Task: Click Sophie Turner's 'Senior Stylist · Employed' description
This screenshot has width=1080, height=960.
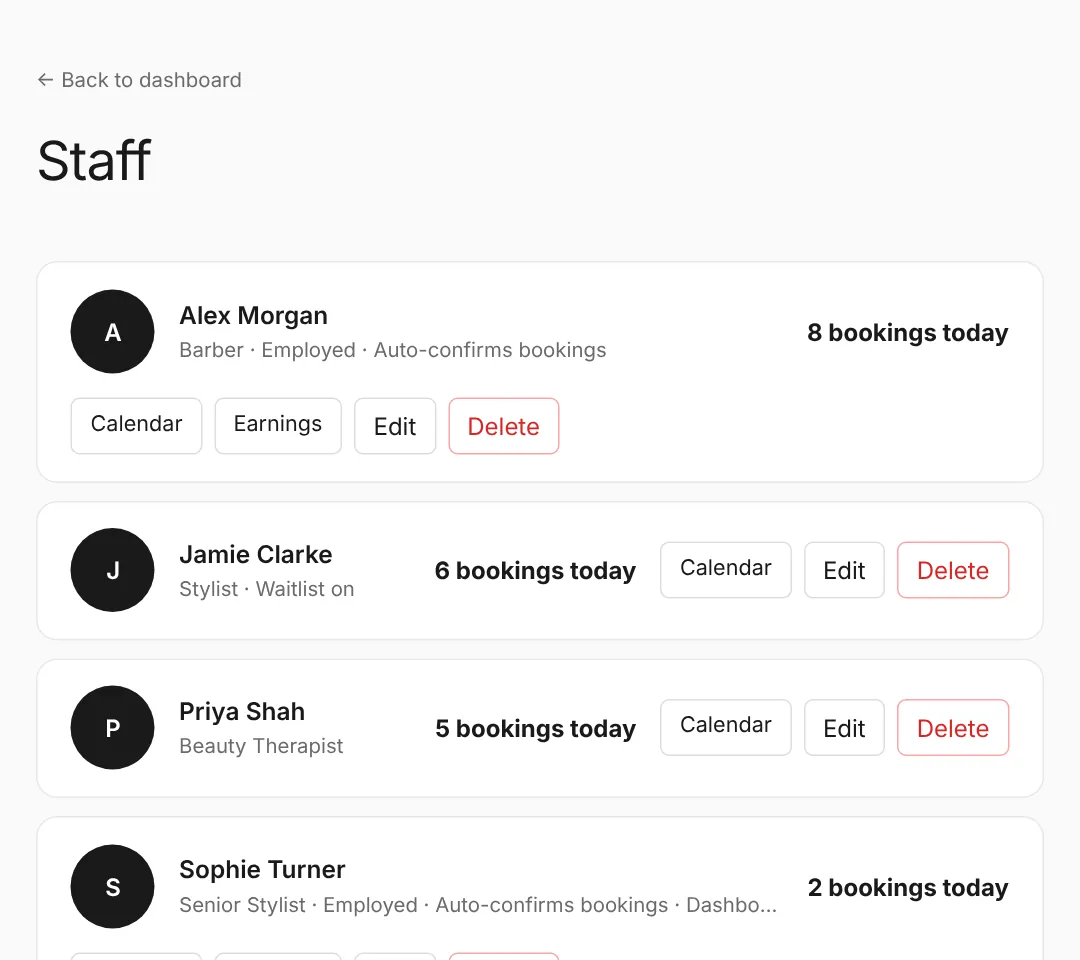Action: pos(478,905)
